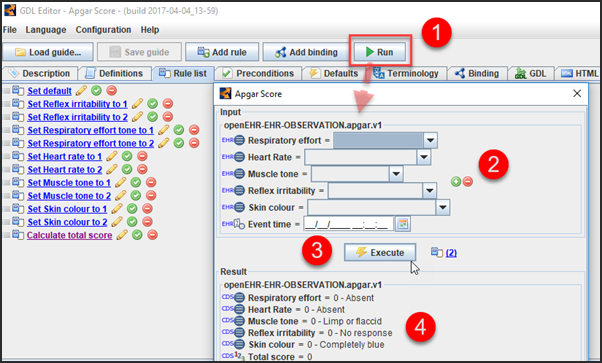Edit Set Muscle tone to 1 rule
Viewport: 602px width, 363px height.
[121, 182]
